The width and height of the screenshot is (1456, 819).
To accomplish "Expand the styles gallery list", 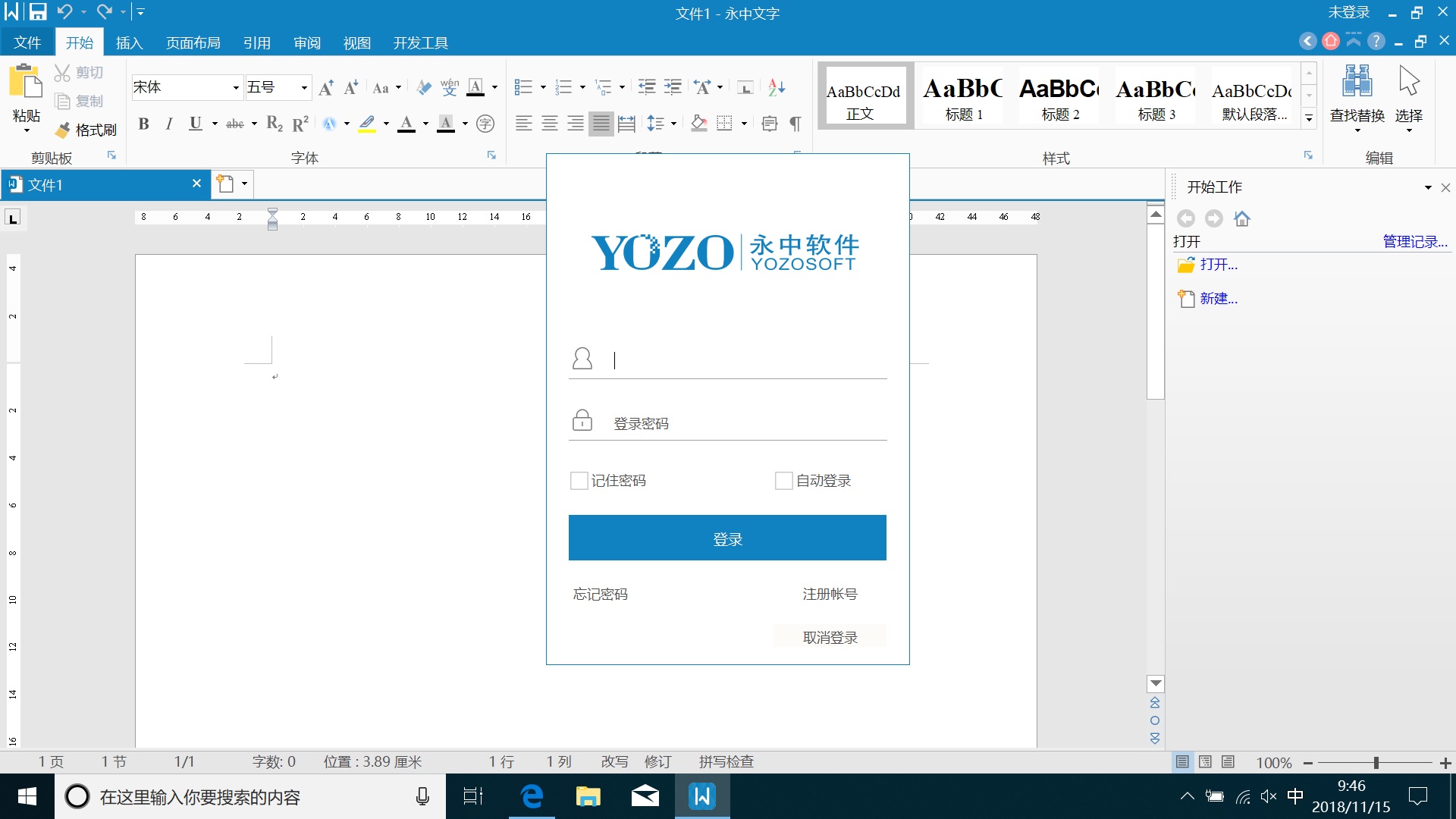I will [x=1309, y=118].
